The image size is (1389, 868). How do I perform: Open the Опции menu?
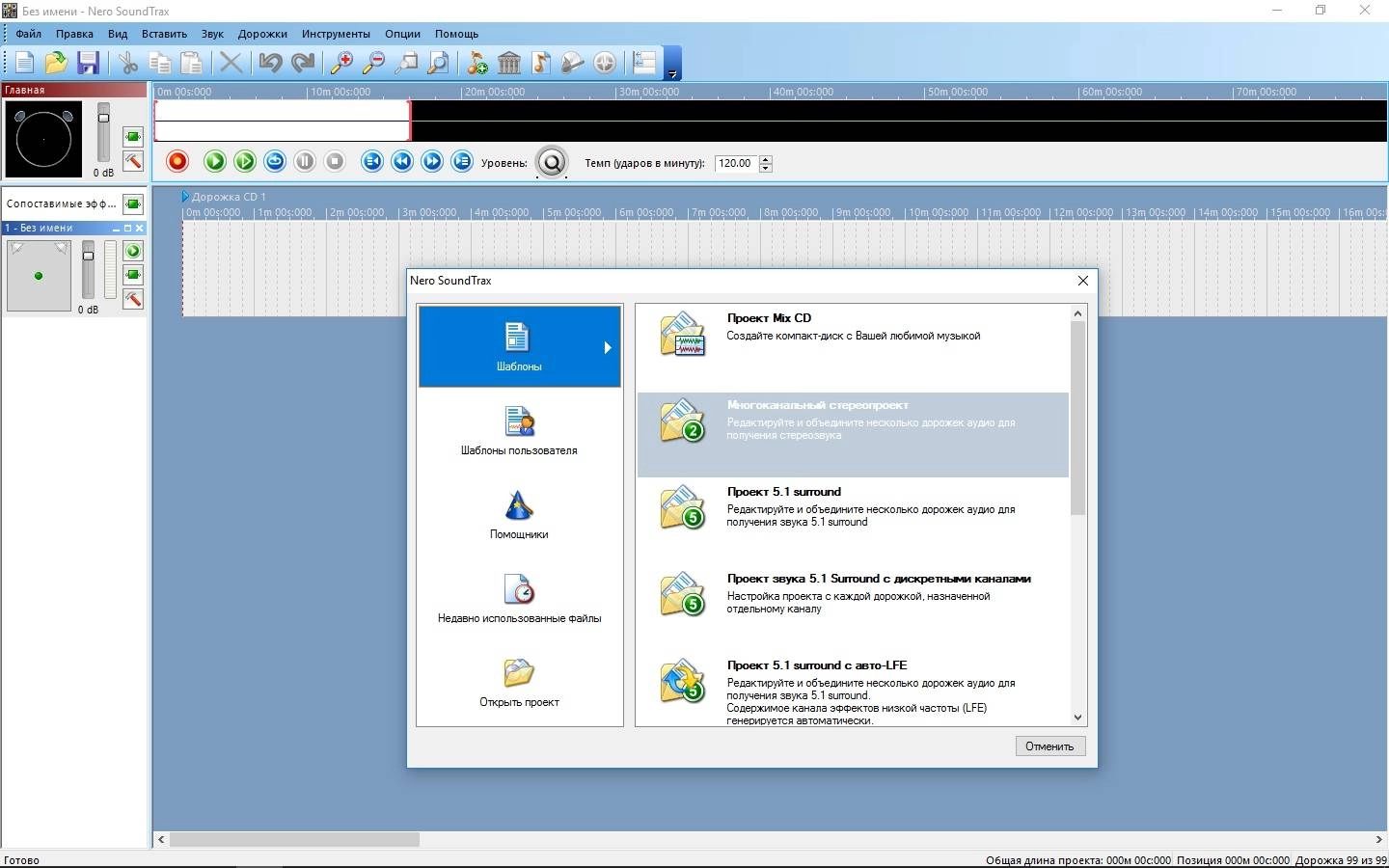coord(402,34)
